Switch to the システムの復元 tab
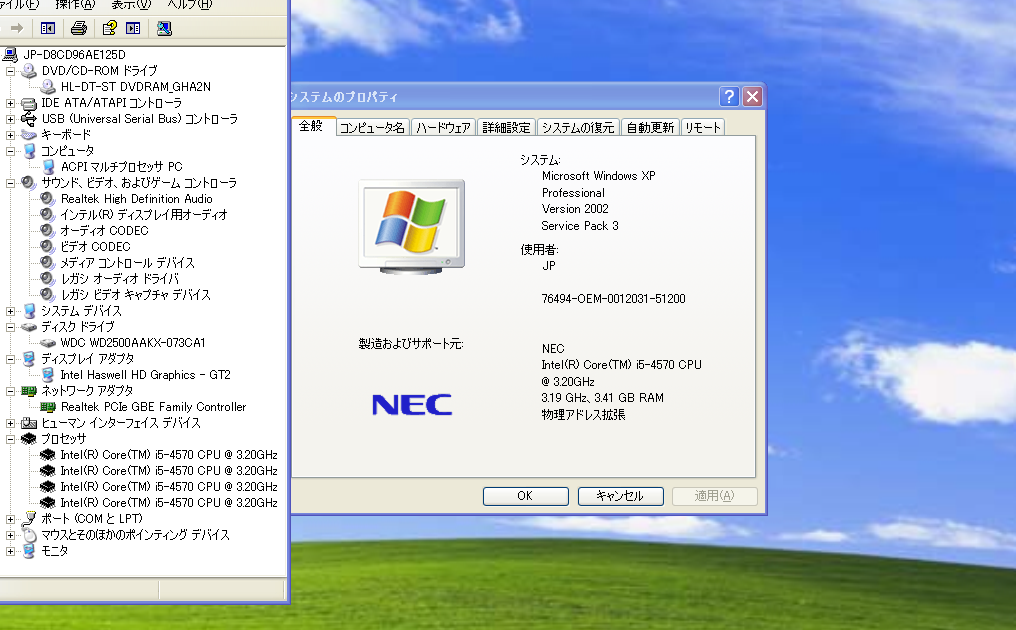1016x630 pixels. pos(578,128)
